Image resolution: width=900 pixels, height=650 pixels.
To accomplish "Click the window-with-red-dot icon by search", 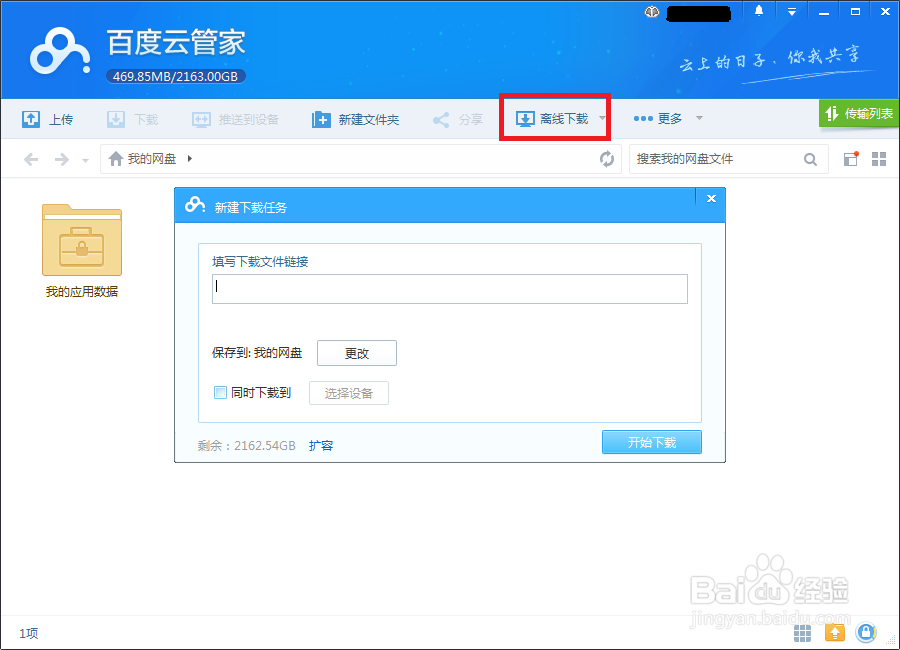I will click(851, 158).
